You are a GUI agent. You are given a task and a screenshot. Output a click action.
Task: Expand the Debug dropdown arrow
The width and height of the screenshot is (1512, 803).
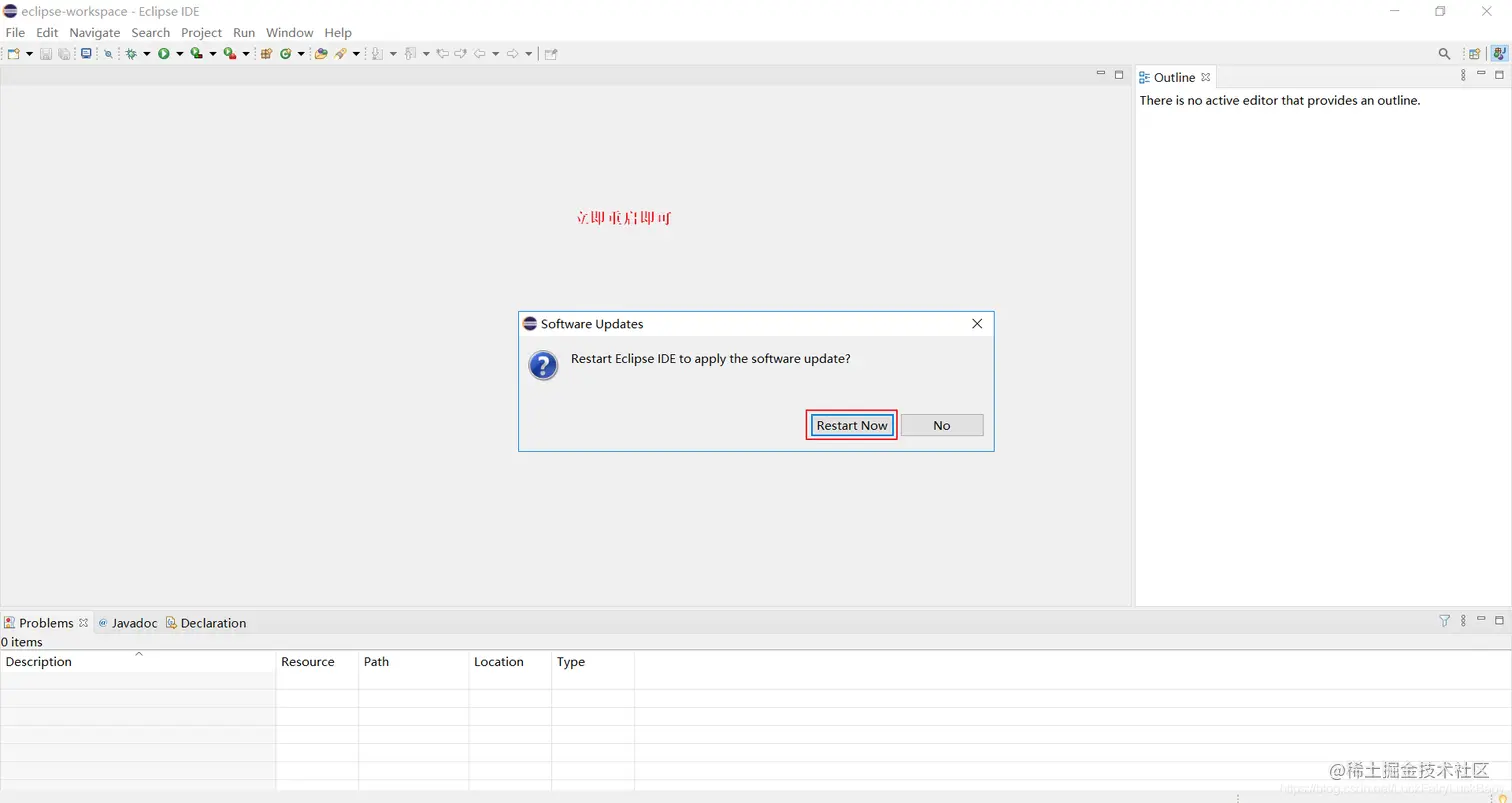pos(146,54)
